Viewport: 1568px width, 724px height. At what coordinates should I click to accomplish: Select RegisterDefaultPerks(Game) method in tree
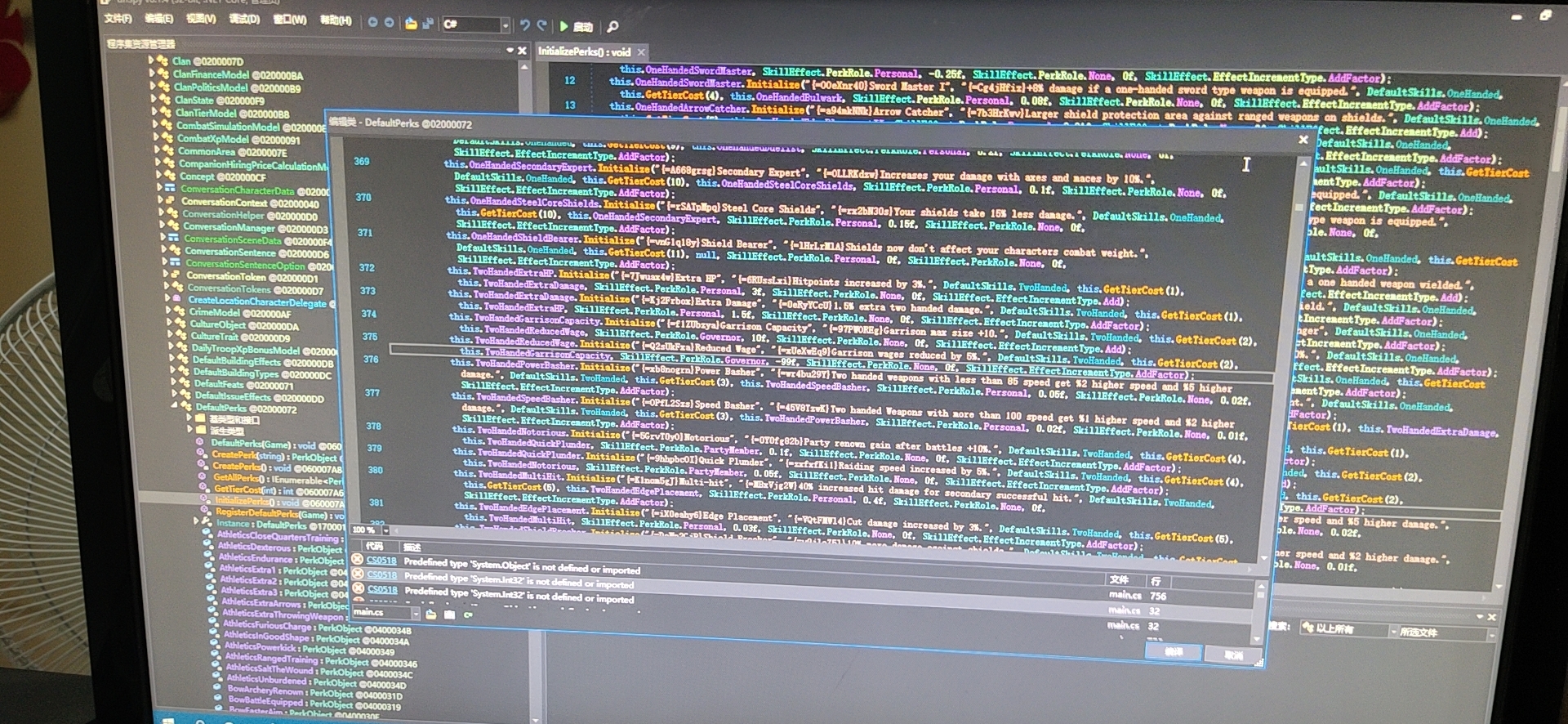(x=280, y=514)
